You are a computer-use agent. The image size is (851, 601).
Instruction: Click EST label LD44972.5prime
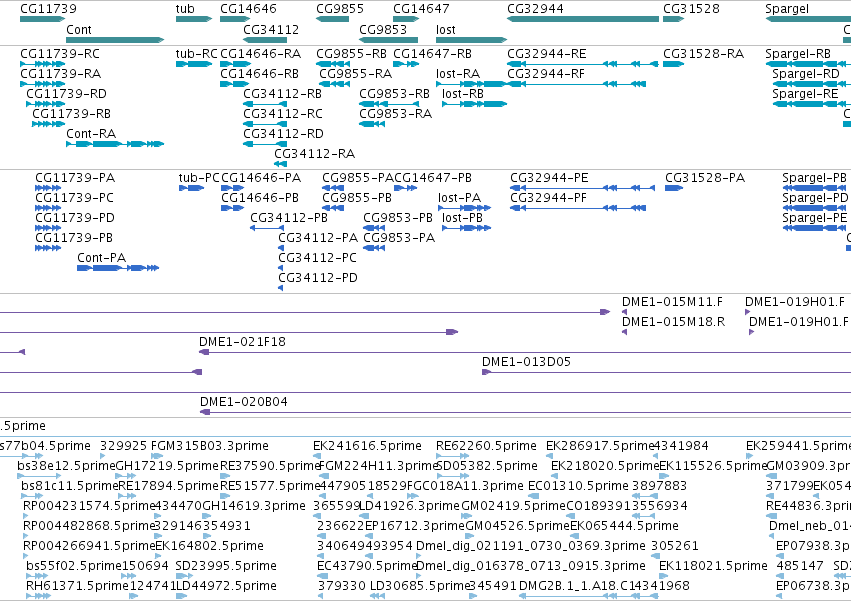coord(226,586)
